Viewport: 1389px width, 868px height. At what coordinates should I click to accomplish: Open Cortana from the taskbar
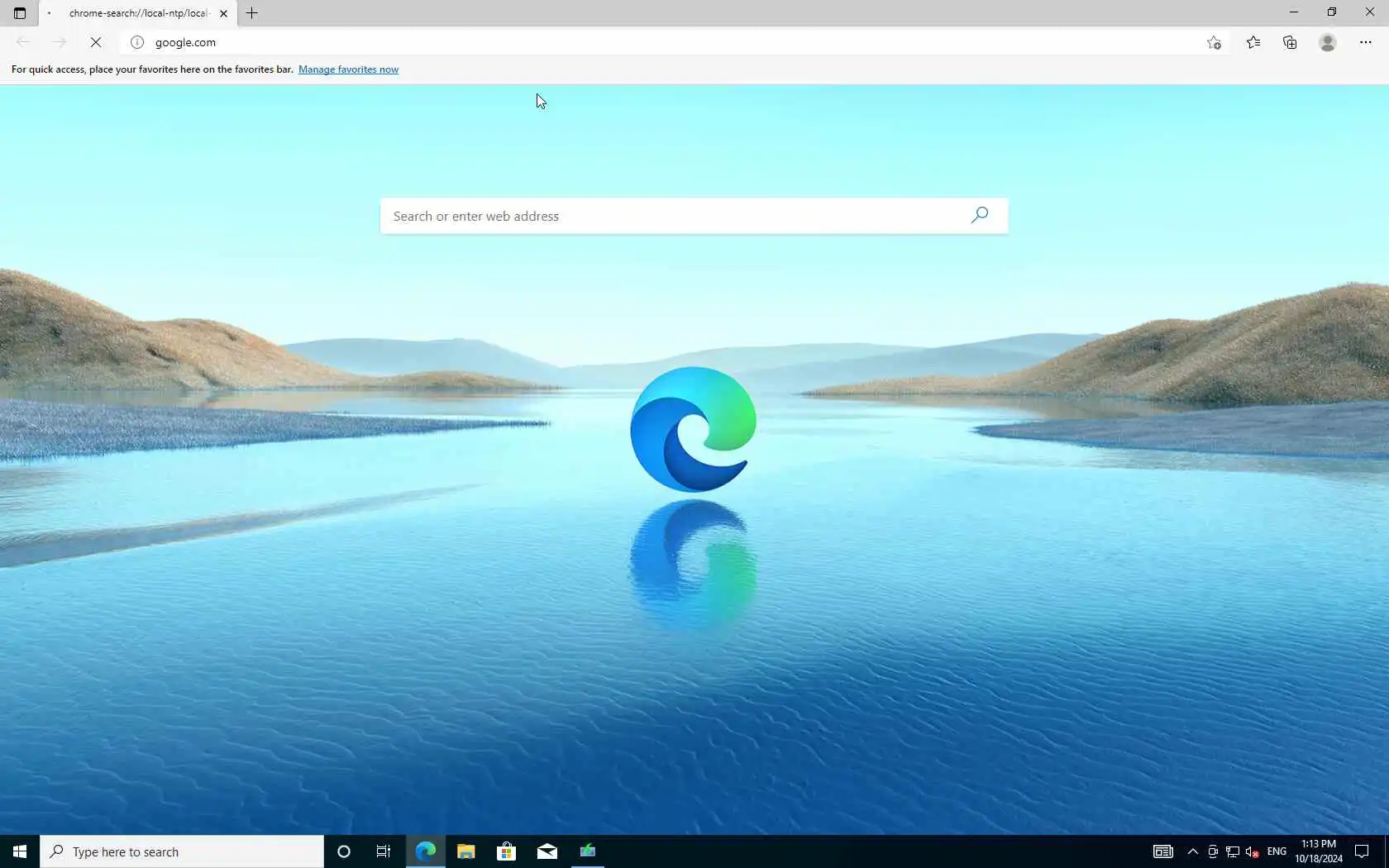pyautogui.click(x=344, y=851)
